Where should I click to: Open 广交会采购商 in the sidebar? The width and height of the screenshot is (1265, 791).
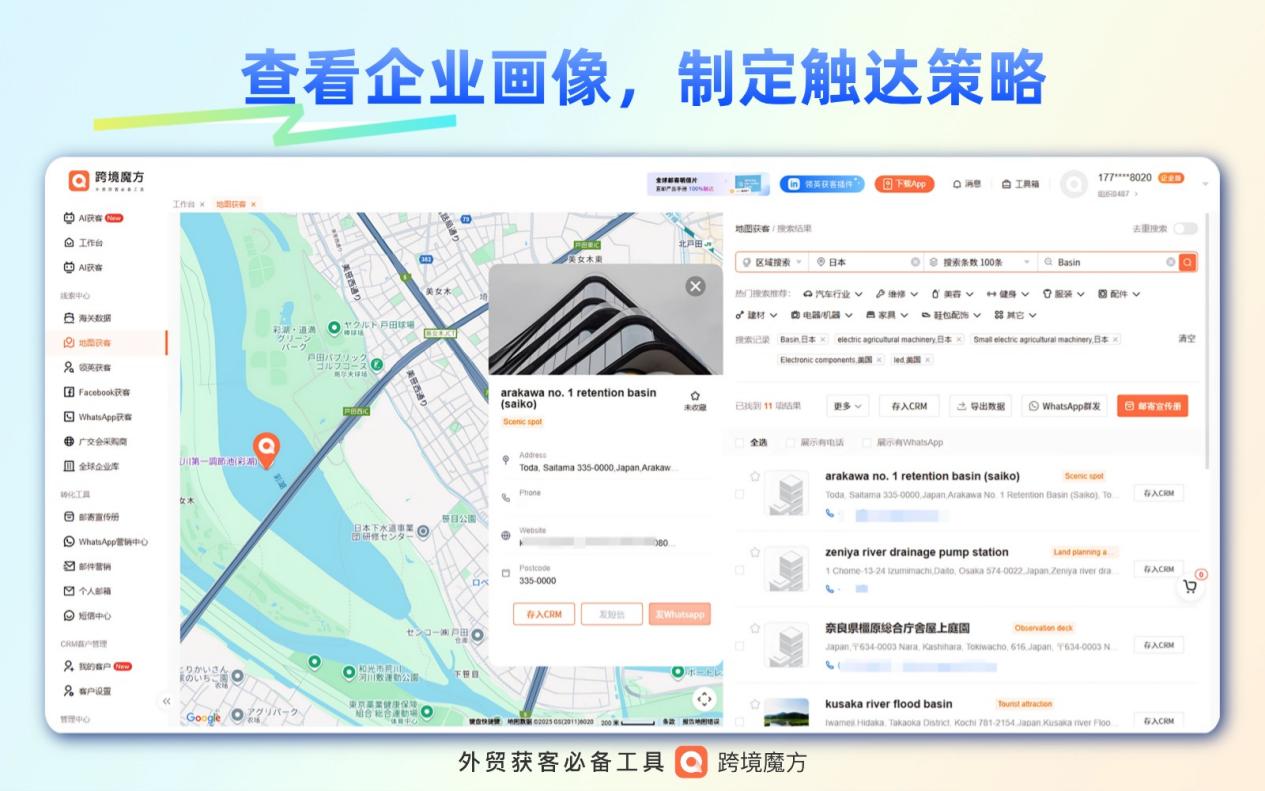point(95,441)
